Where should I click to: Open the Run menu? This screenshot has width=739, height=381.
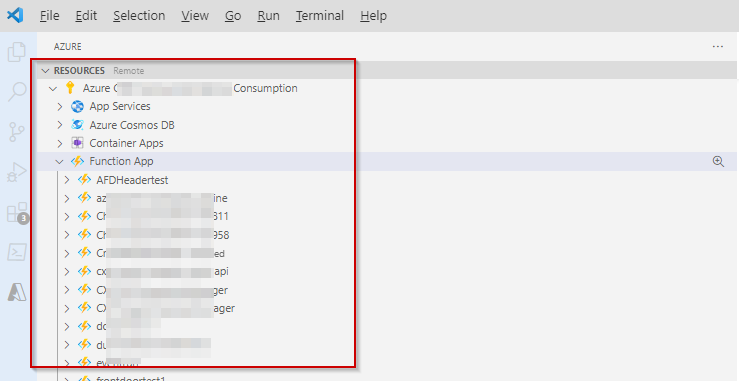pyautogui.click(x=268, y=16)
